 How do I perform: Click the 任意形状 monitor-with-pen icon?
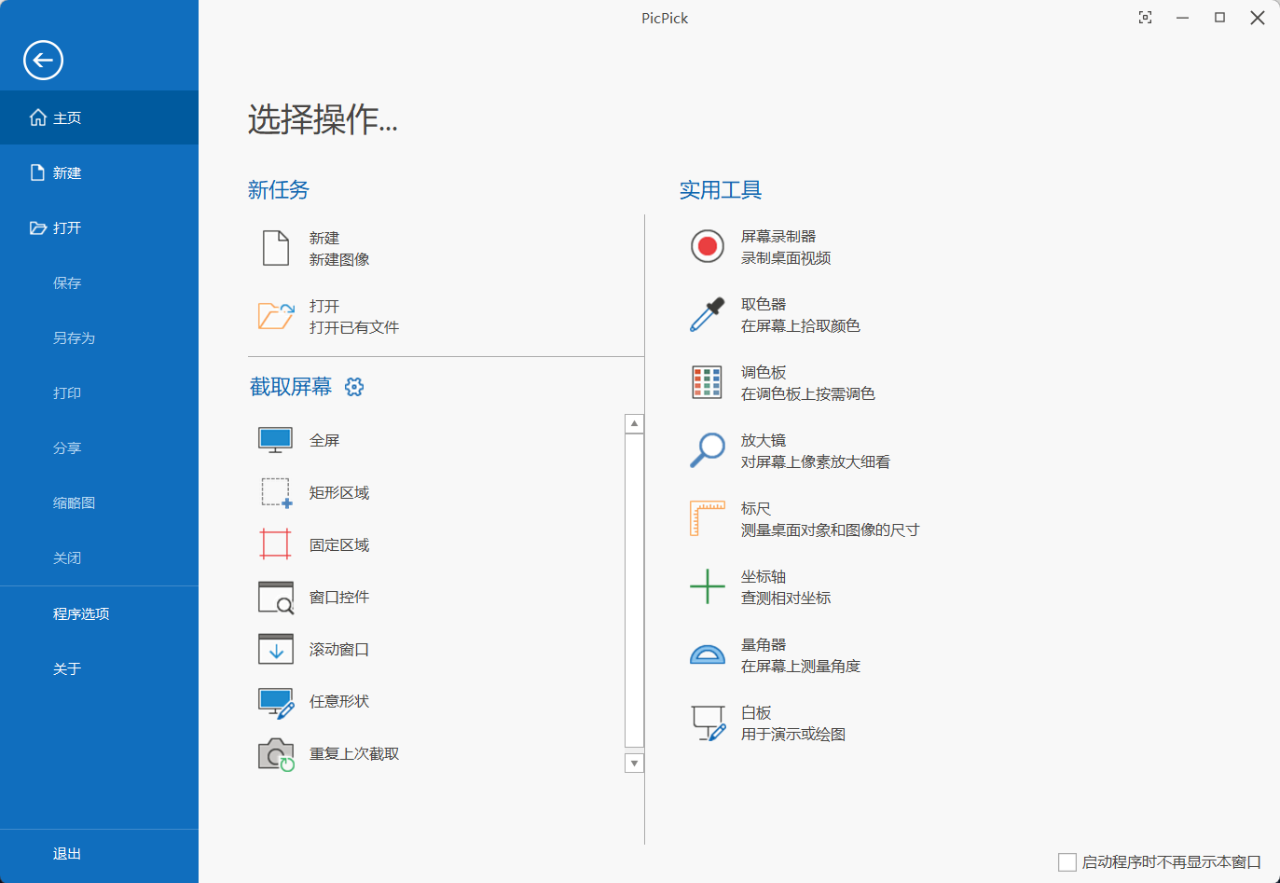(276, 703)
